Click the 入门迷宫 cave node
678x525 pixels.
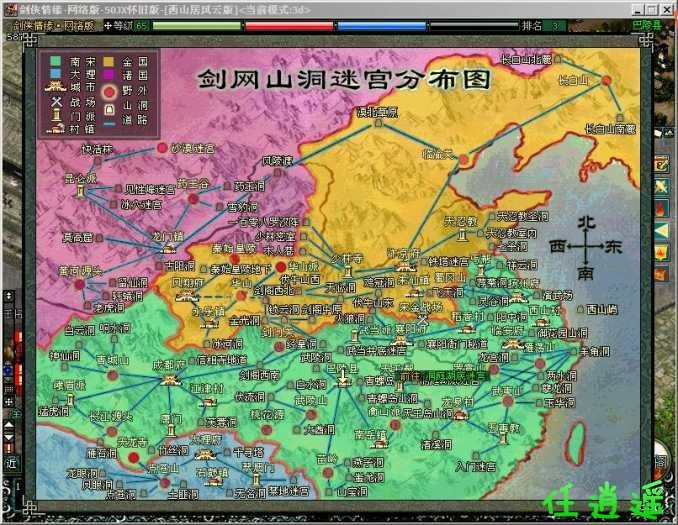pyautogui.click(x=476, y=456)
